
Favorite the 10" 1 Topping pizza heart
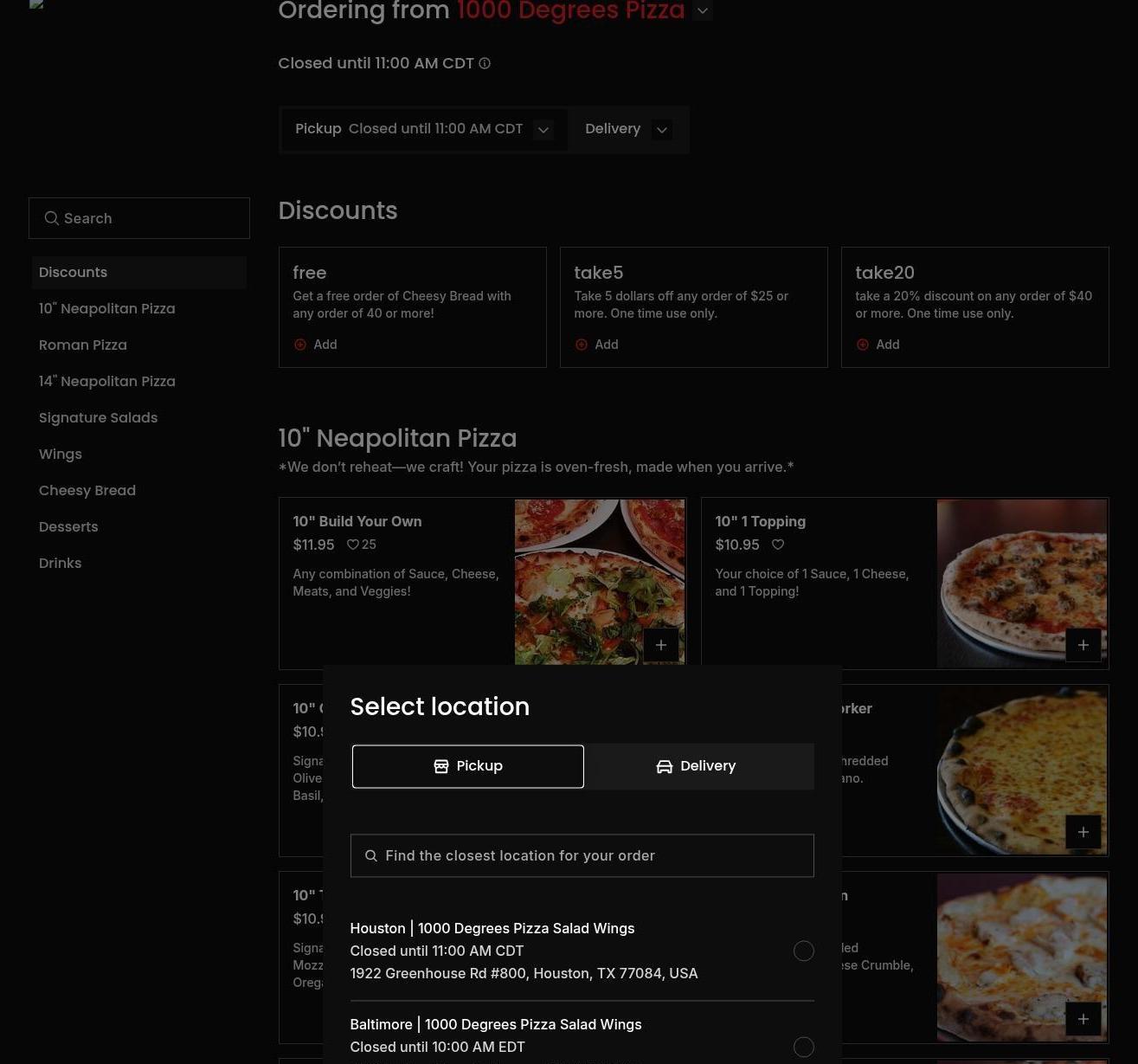point(777,545)
